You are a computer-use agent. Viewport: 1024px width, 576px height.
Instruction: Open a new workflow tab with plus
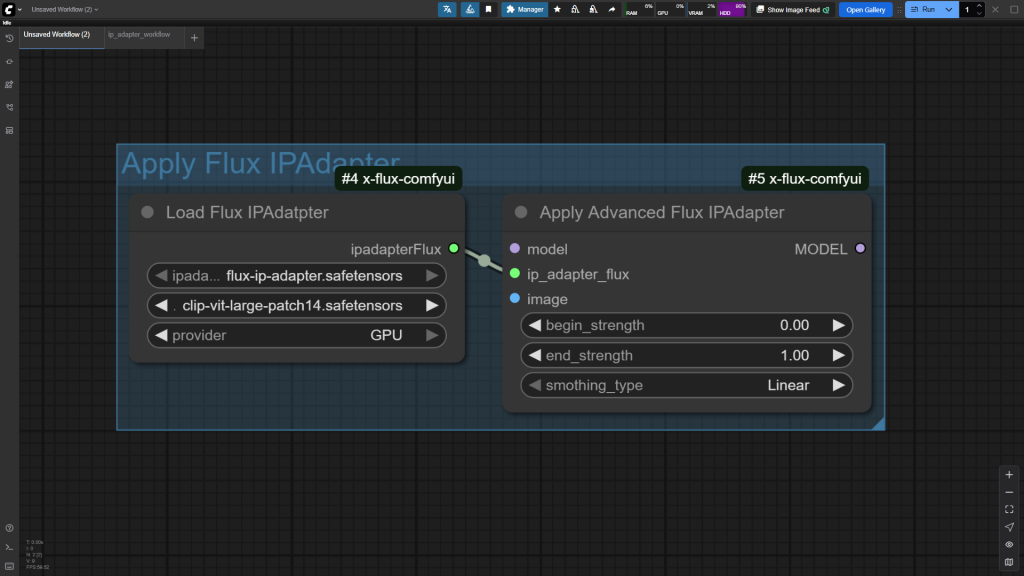point(194,38)
